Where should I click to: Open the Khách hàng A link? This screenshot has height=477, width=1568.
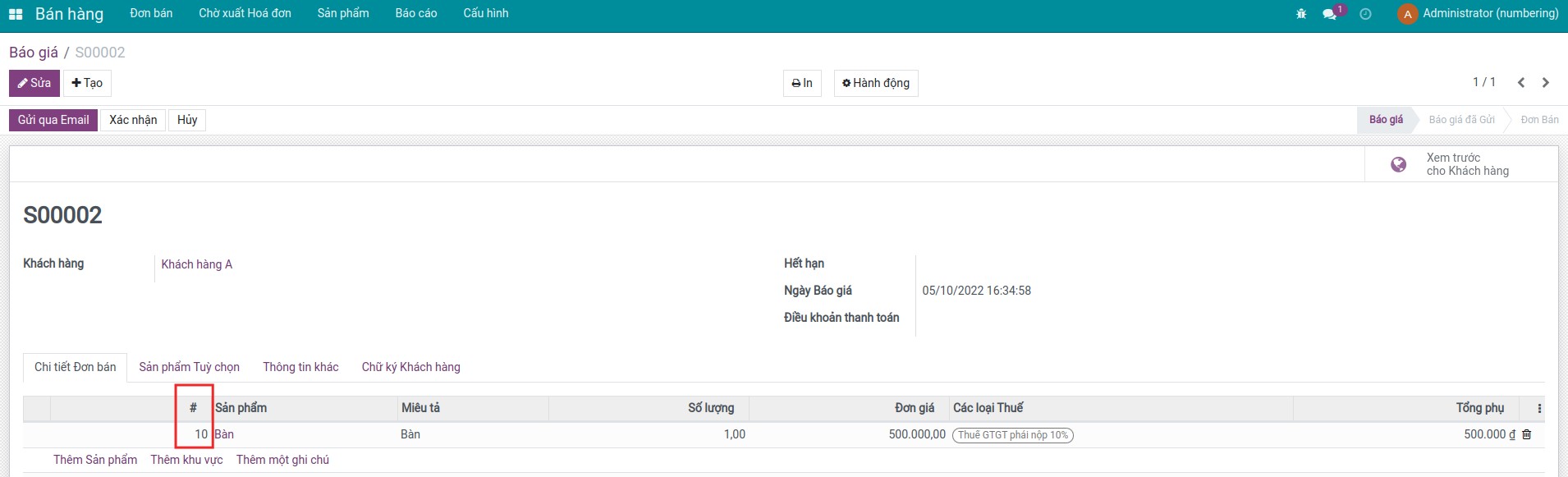[196, 264]
